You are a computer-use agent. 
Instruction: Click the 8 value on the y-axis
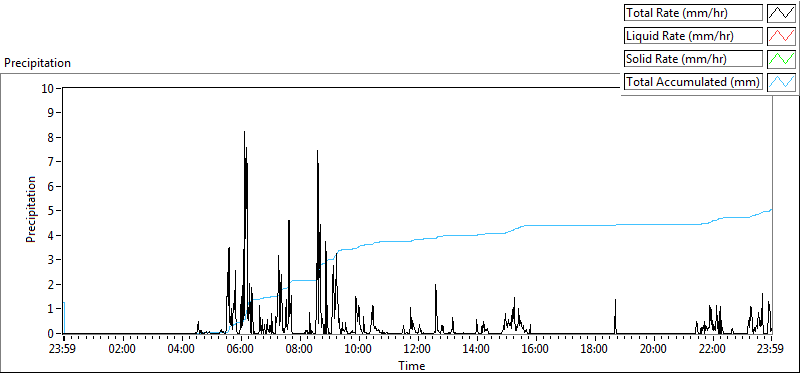point(51,137)
